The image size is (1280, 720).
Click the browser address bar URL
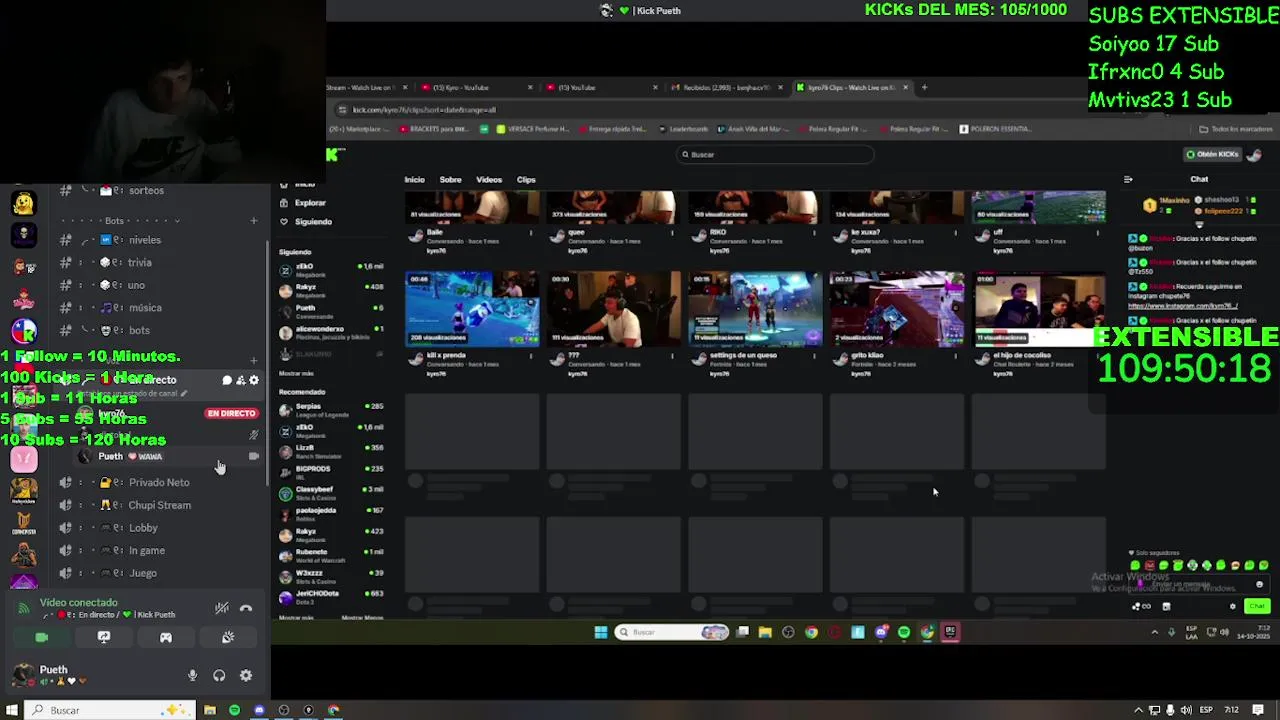[424, 110]
